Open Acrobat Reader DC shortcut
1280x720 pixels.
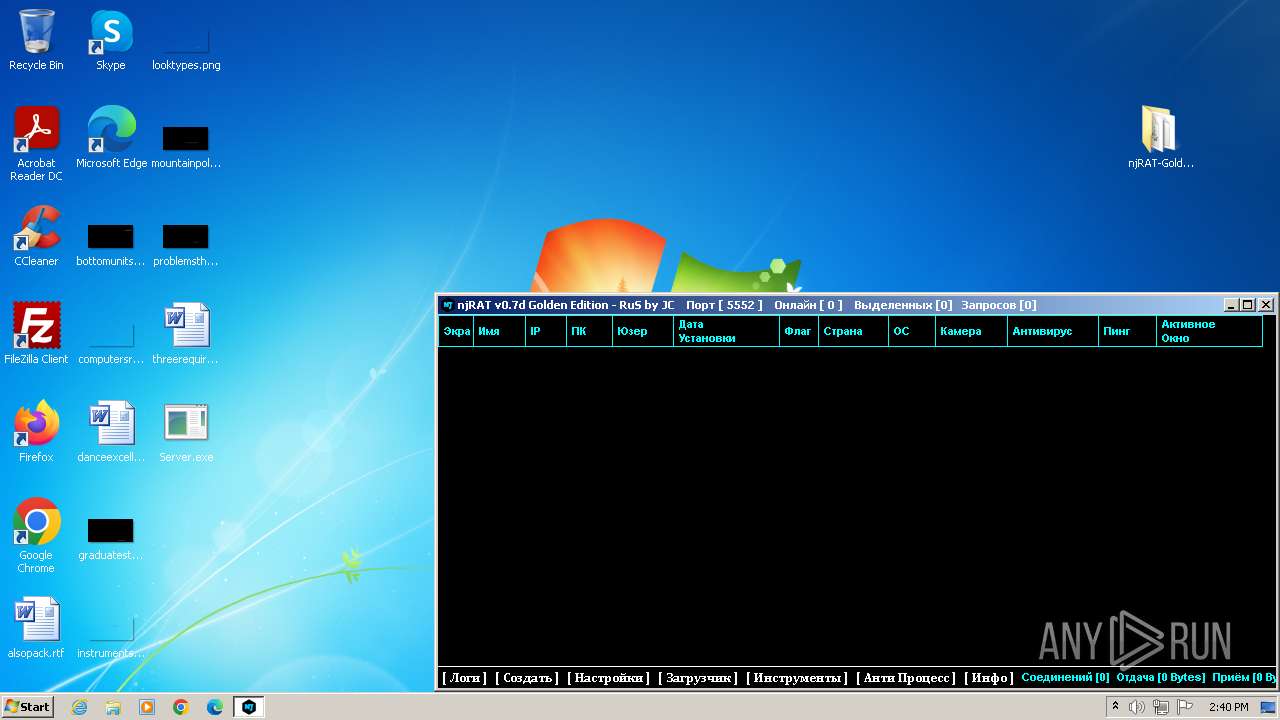pyautogui.click(x=36, y=144)
